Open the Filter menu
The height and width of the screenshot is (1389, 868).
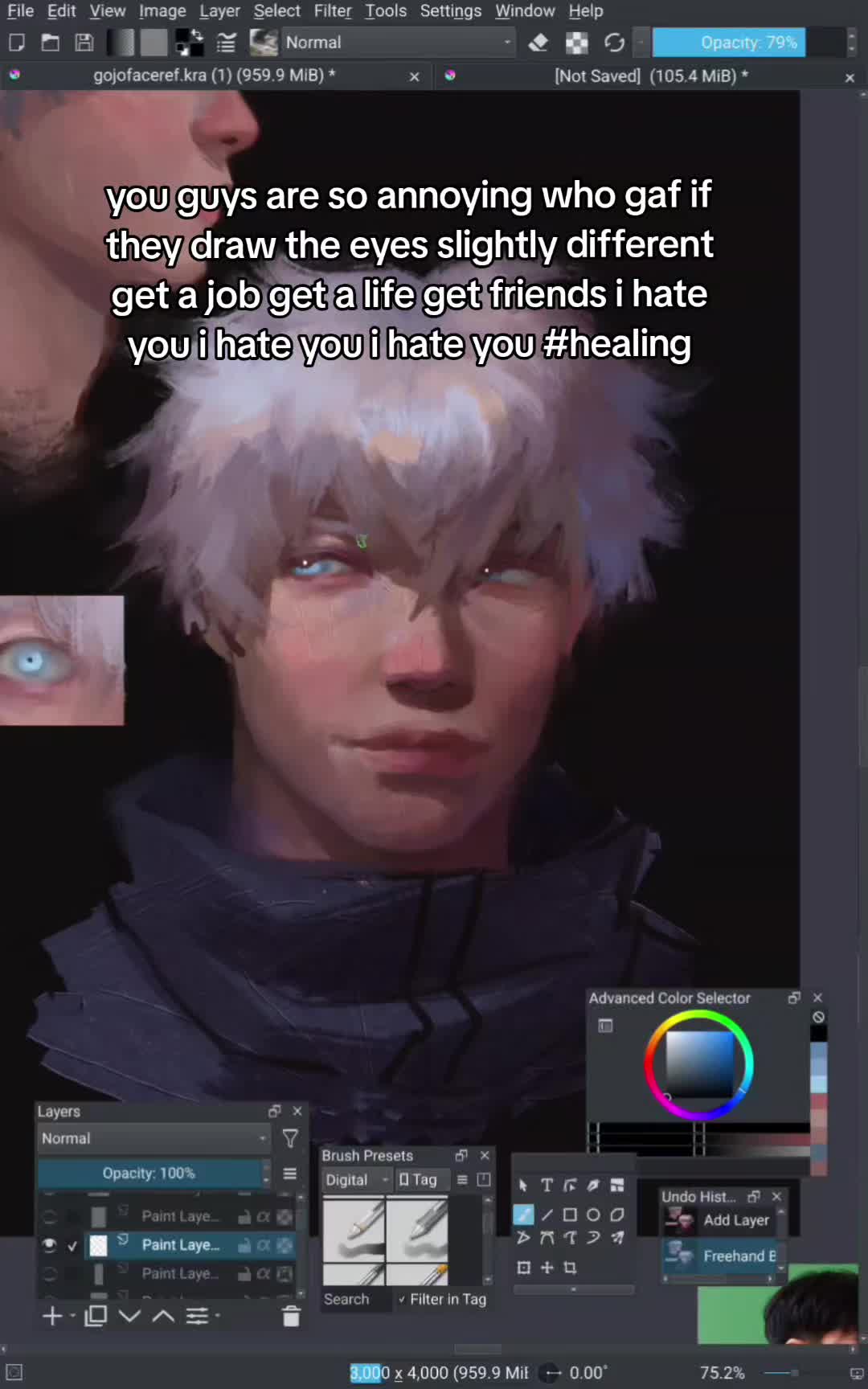333,11
